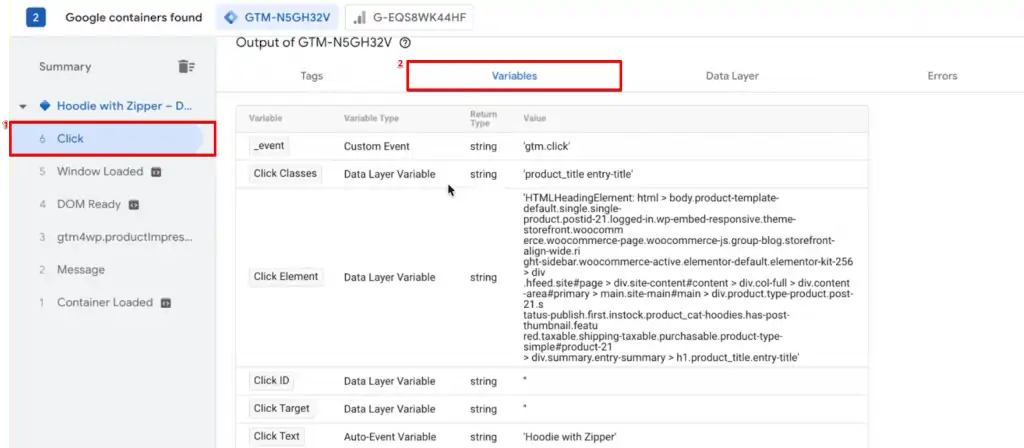Switch to the Errors tab
This screenshot has height=448, width=1024.
pos(942,76)
